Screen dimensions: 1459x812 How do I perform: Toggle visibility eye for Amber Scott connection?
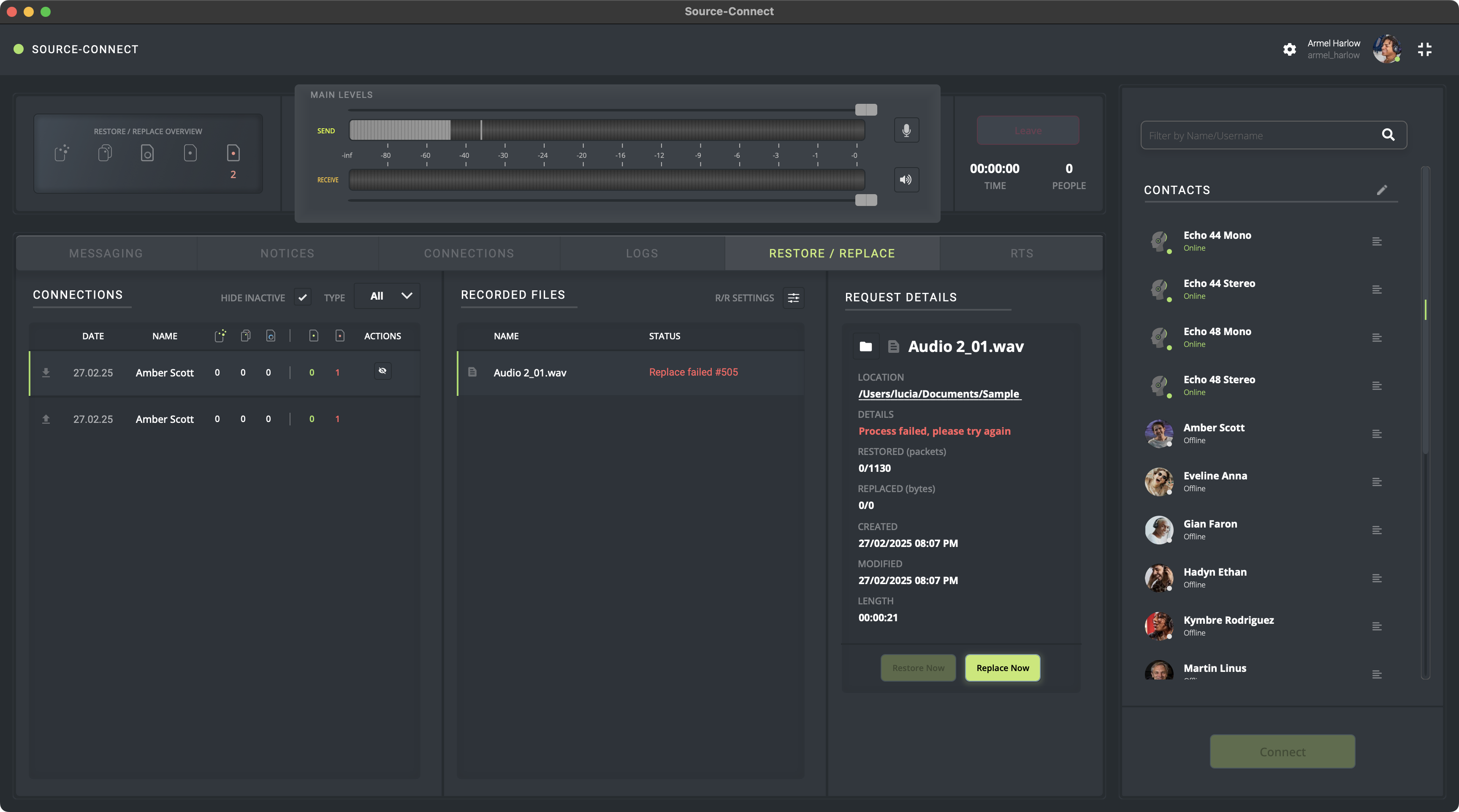tap(382, 371)
